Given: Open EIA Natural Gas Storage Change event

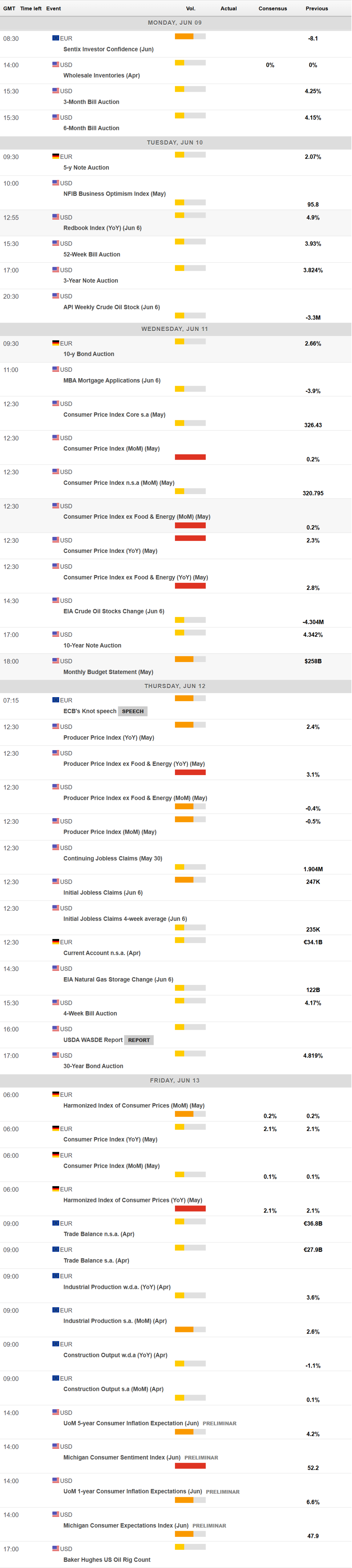Looking at the screenshot, I should coord(118,979).
